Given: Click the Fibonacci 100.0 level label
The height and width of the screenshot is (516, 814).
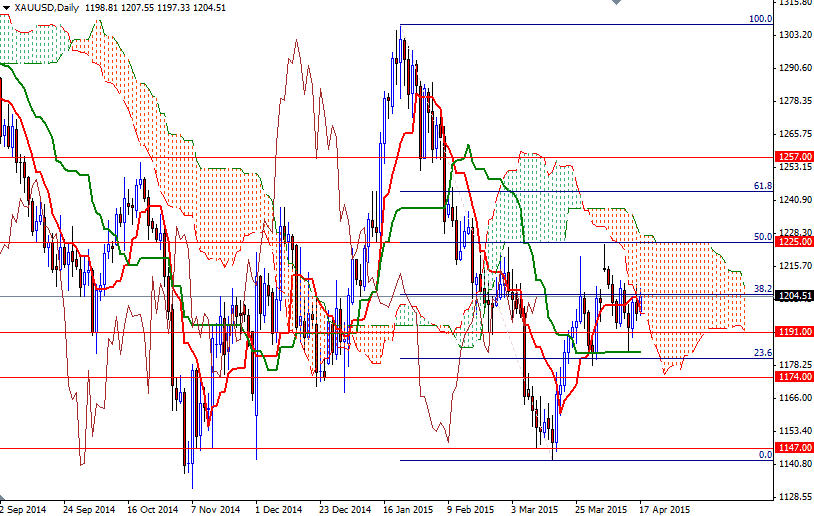Looking at the screenshot, I should coord(761,19).
